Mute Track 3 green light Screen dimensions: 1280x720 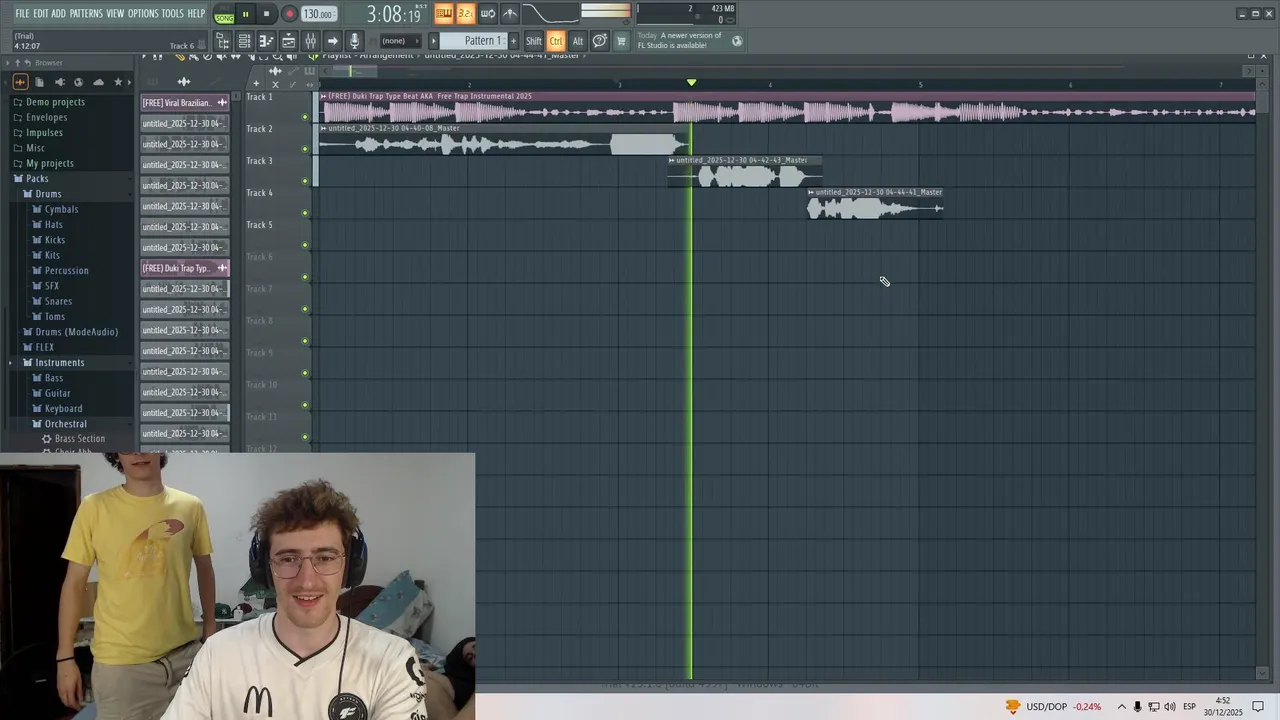pyautogui.click(x=305, y=181)
